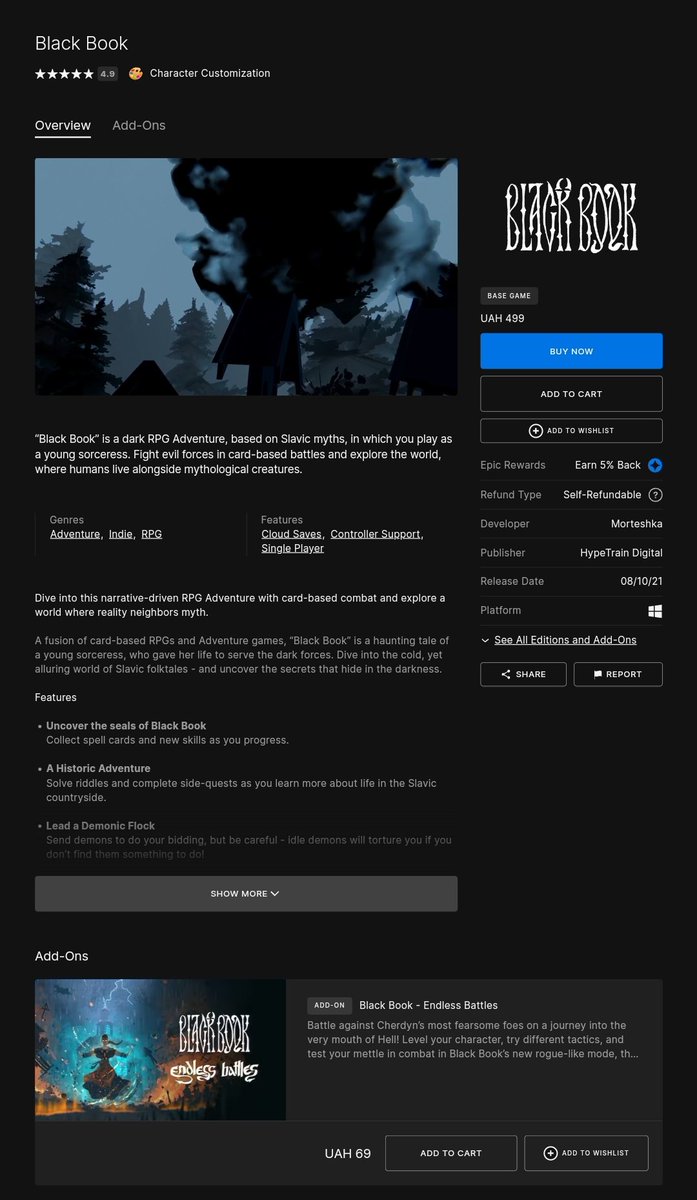The height and width of the screenshot is (1200, 697).
Task: Open the Adventure genre link
Action: [75, 534]
